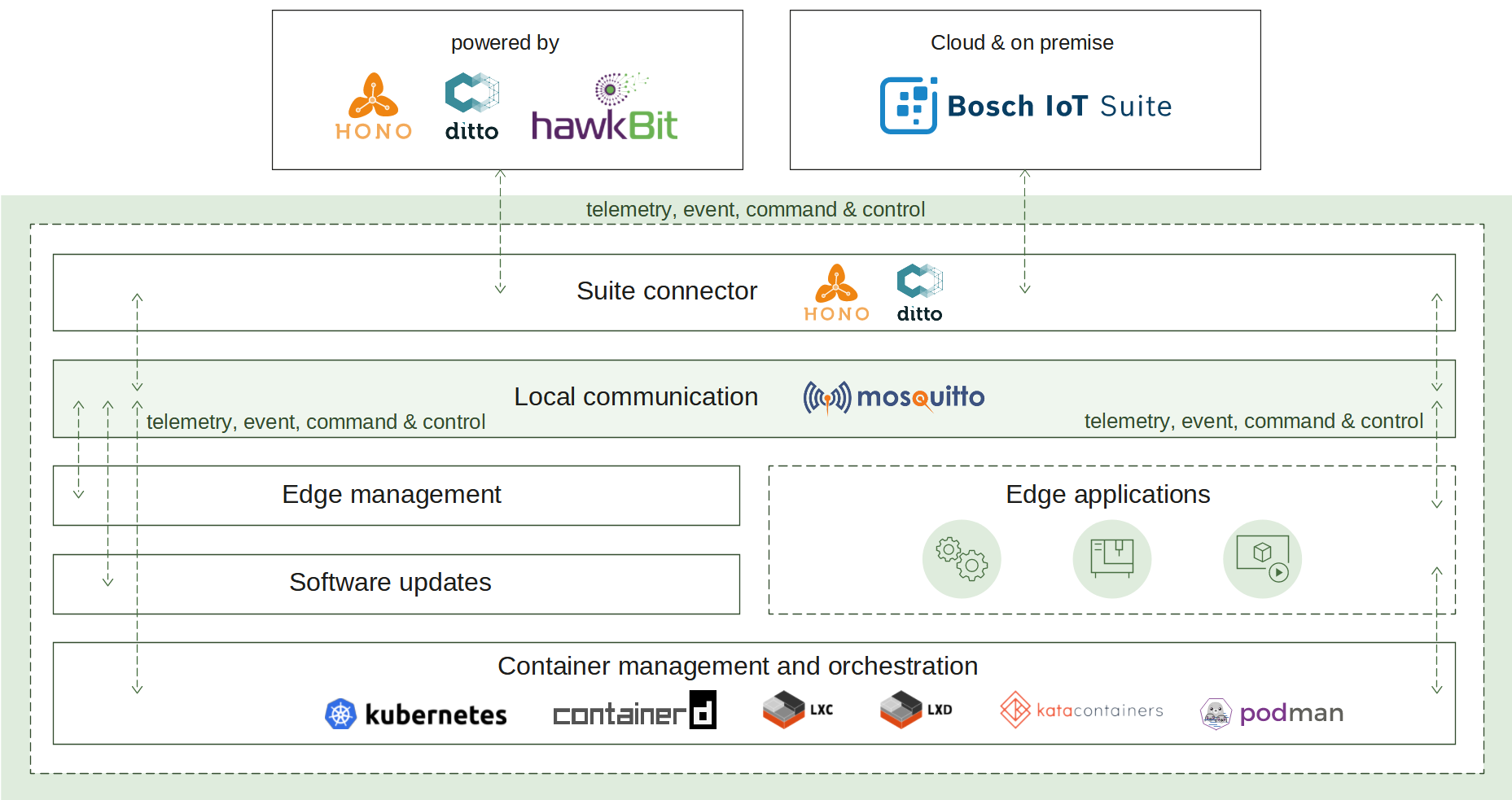
Task: Click top 'telemetry, event, command & control' label
Action: click(756, 209)
